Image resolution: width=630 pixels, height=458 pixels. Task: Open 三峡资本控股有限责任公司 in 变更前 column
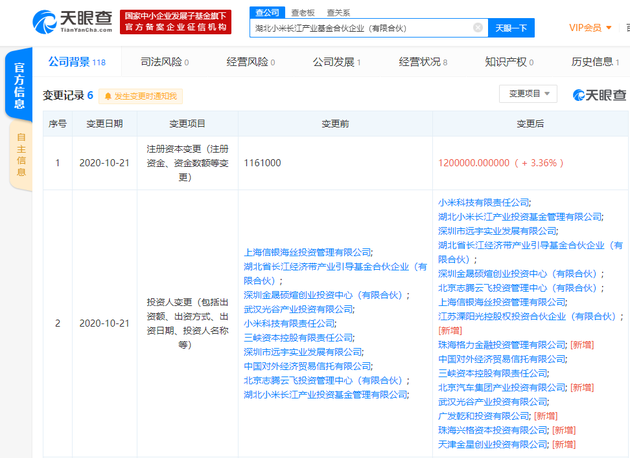click(298, 338)
